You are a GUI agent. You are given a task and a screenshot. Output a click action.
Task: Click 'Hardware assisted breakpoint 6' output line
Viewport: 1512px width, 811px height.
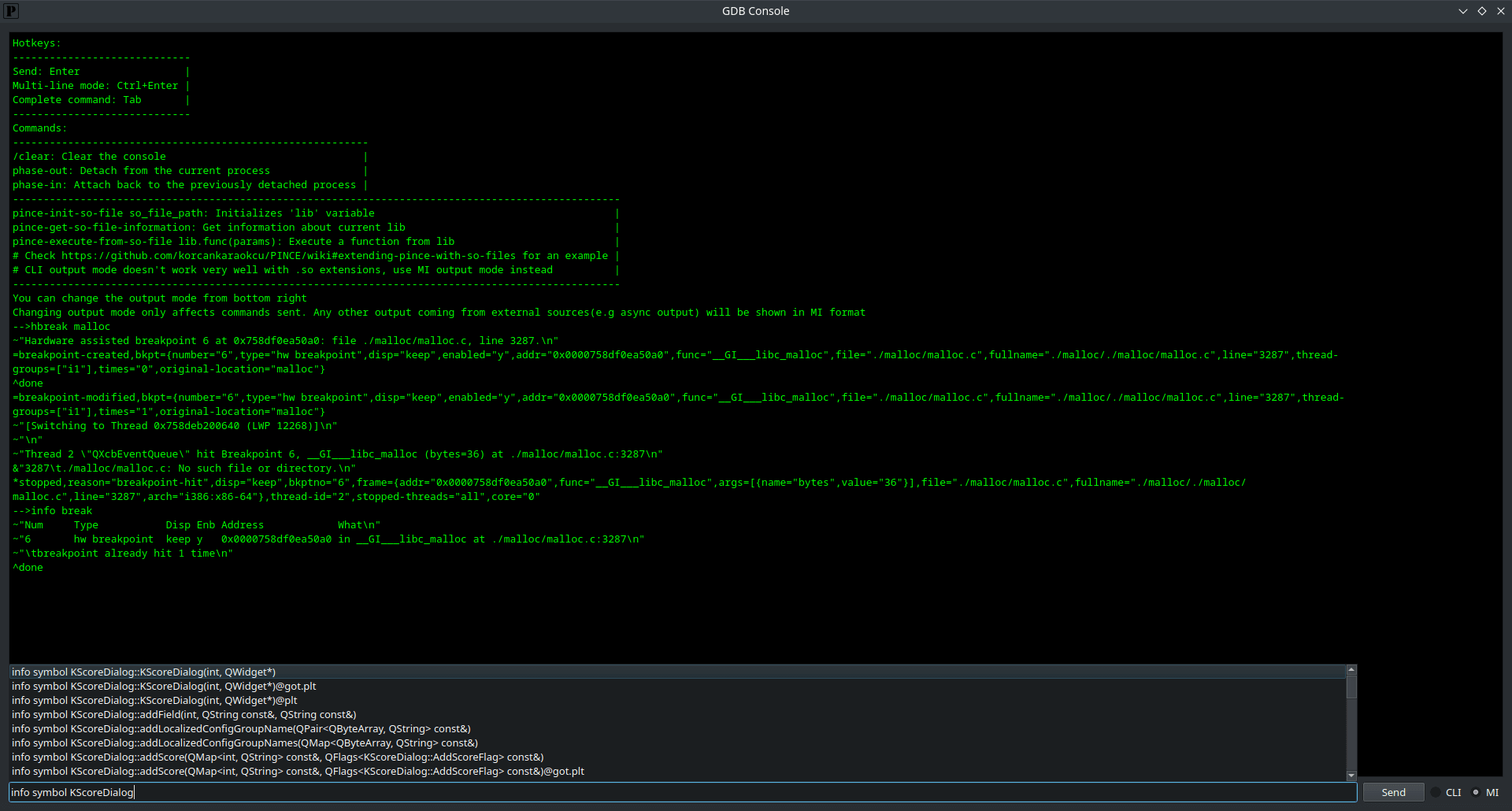click(x=286, y=341)
